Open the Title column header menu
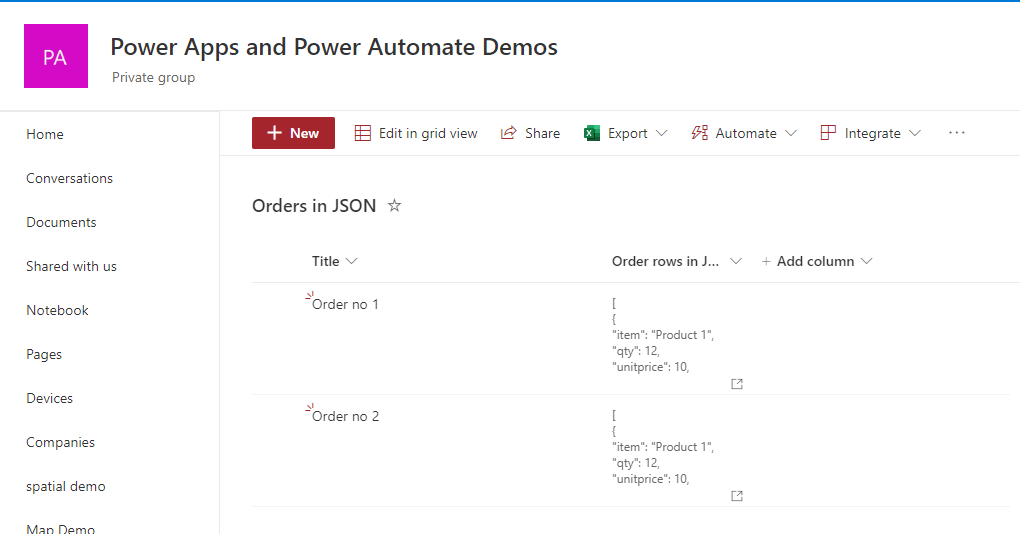1020x534 pixels. pos(334,261)
